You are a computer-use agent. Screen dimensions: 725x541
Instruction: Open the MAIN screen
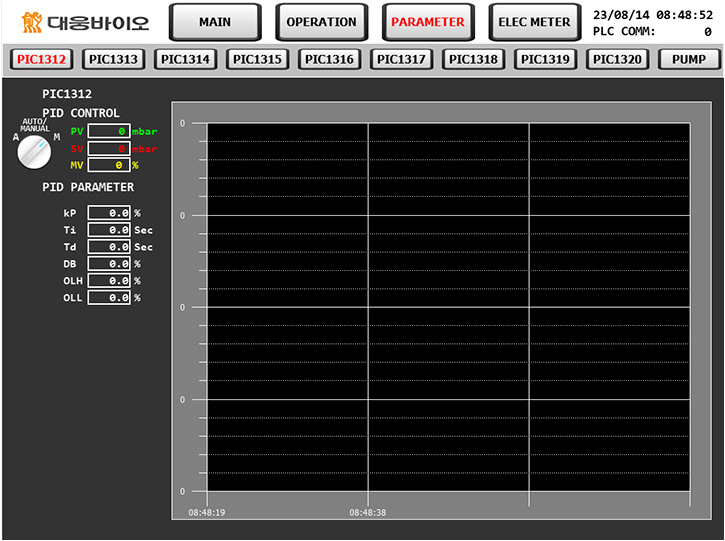pyautogui.click(x=215, y=22)
